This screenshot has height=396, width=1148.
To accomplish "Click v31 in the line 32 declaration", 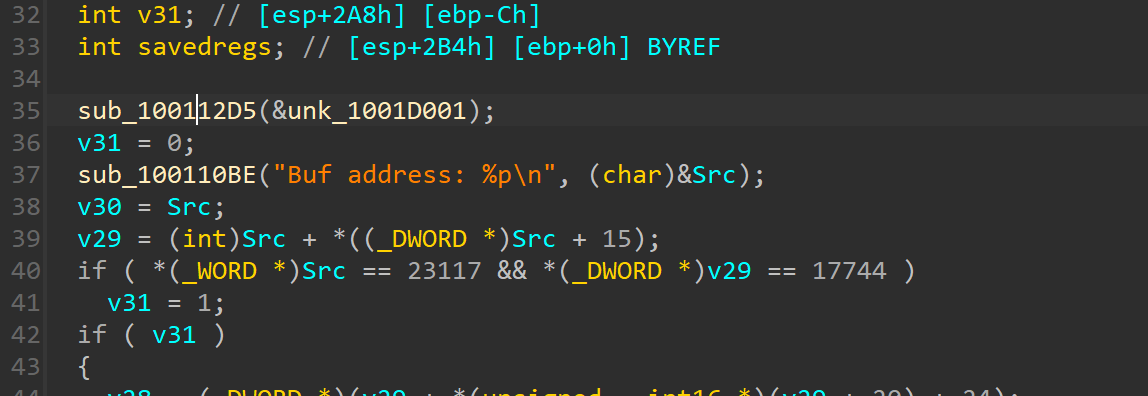I will pos(160,15).
